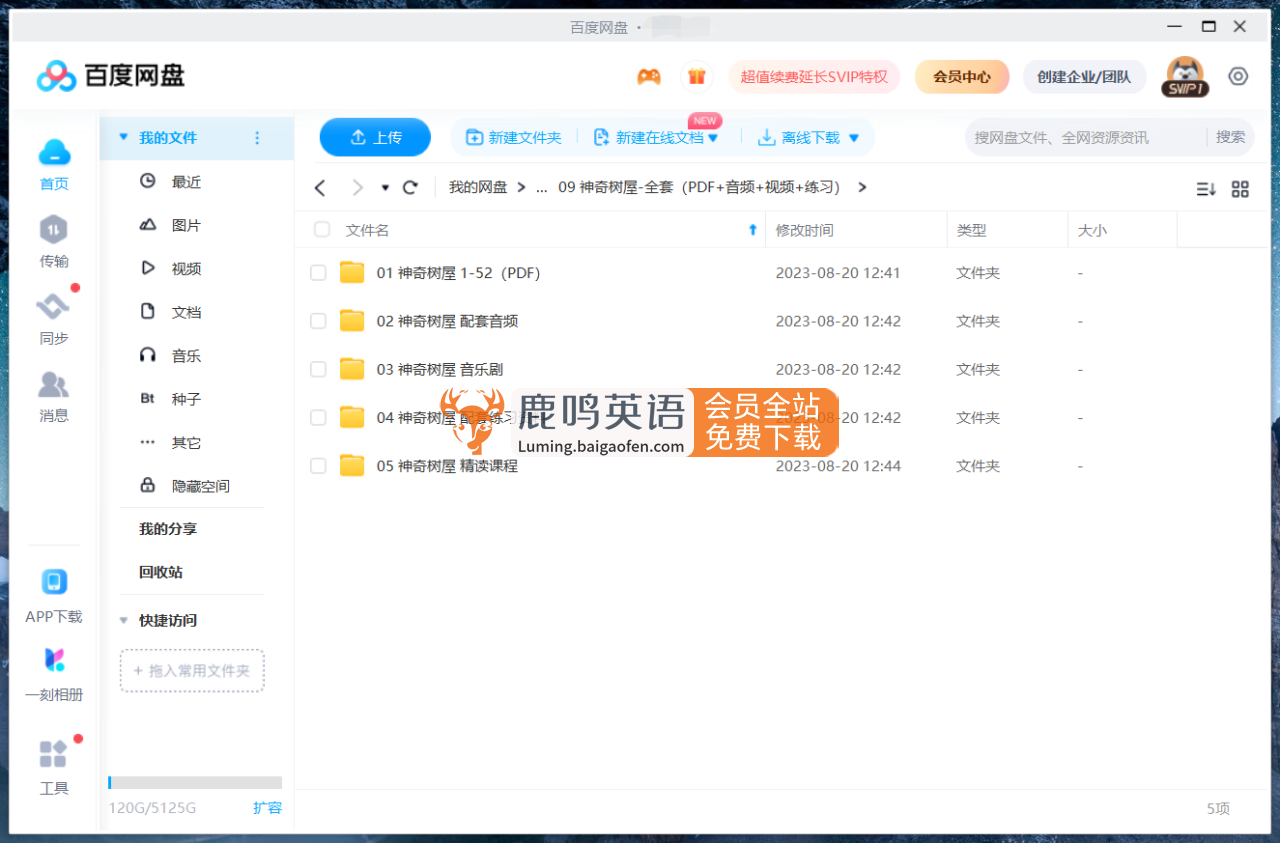Open 回收站 recycle bin
Image resolution: width=1280 pixels, height=843 pixels.
click(x=161, y=572)
